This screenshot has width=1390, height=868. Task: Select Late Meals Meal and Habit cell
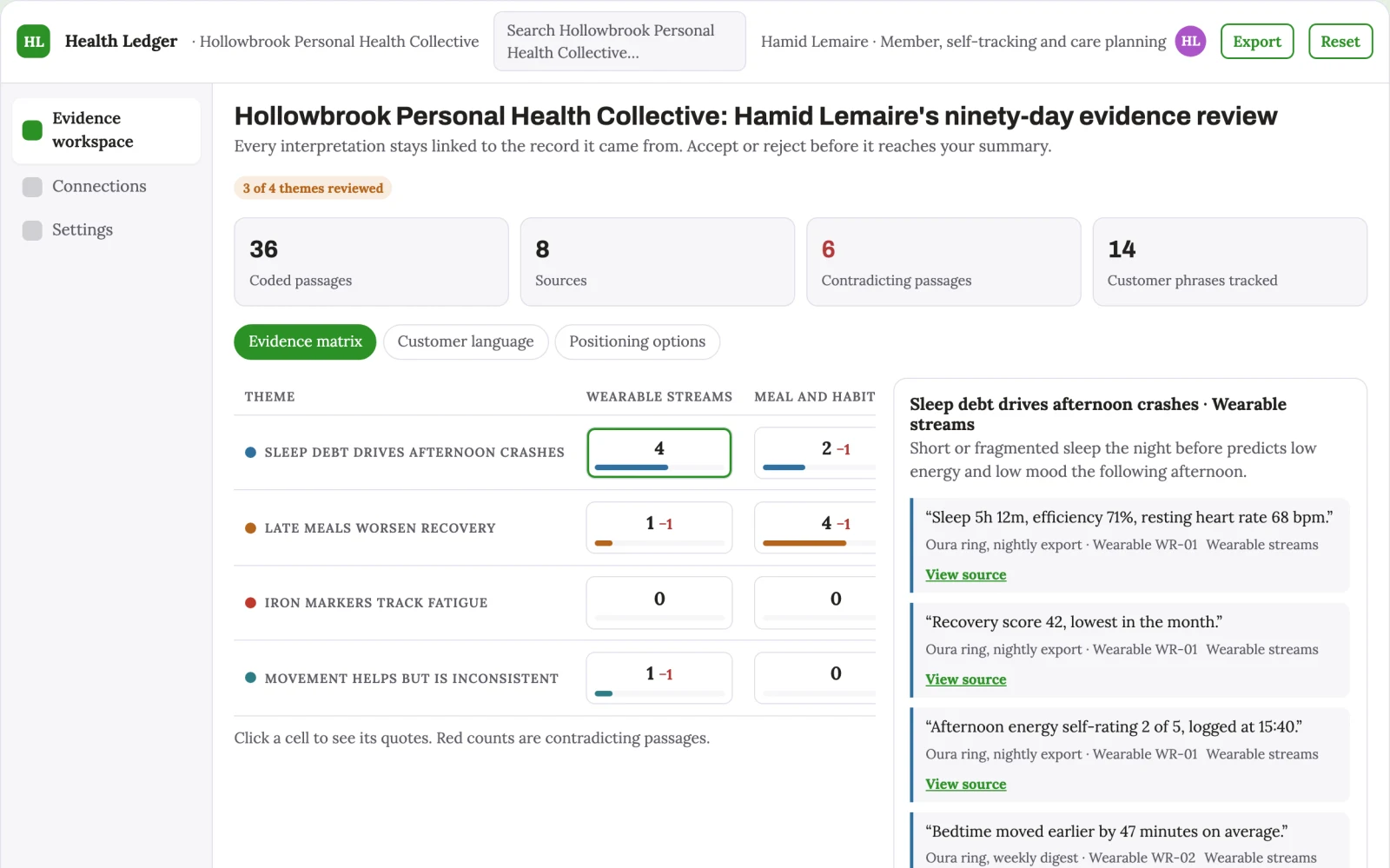click(815, 528)
